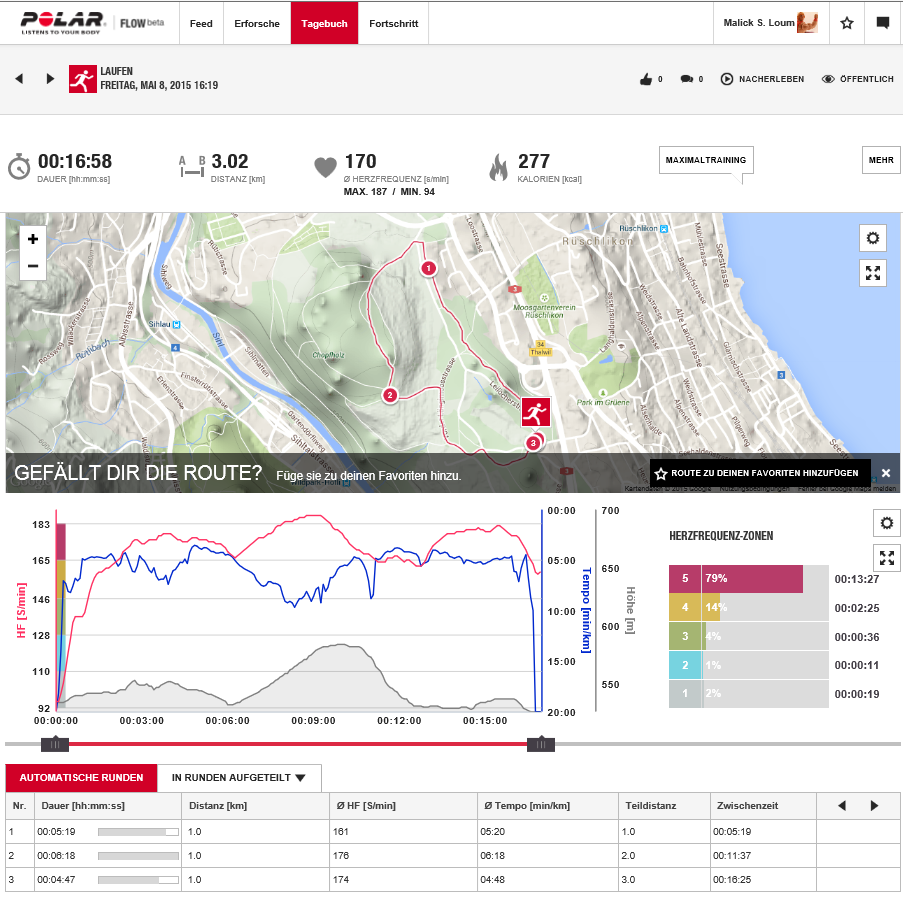Zoom out on the map
Image resolution: width=903 pixels, height=899 pixels.
point(33,266)
